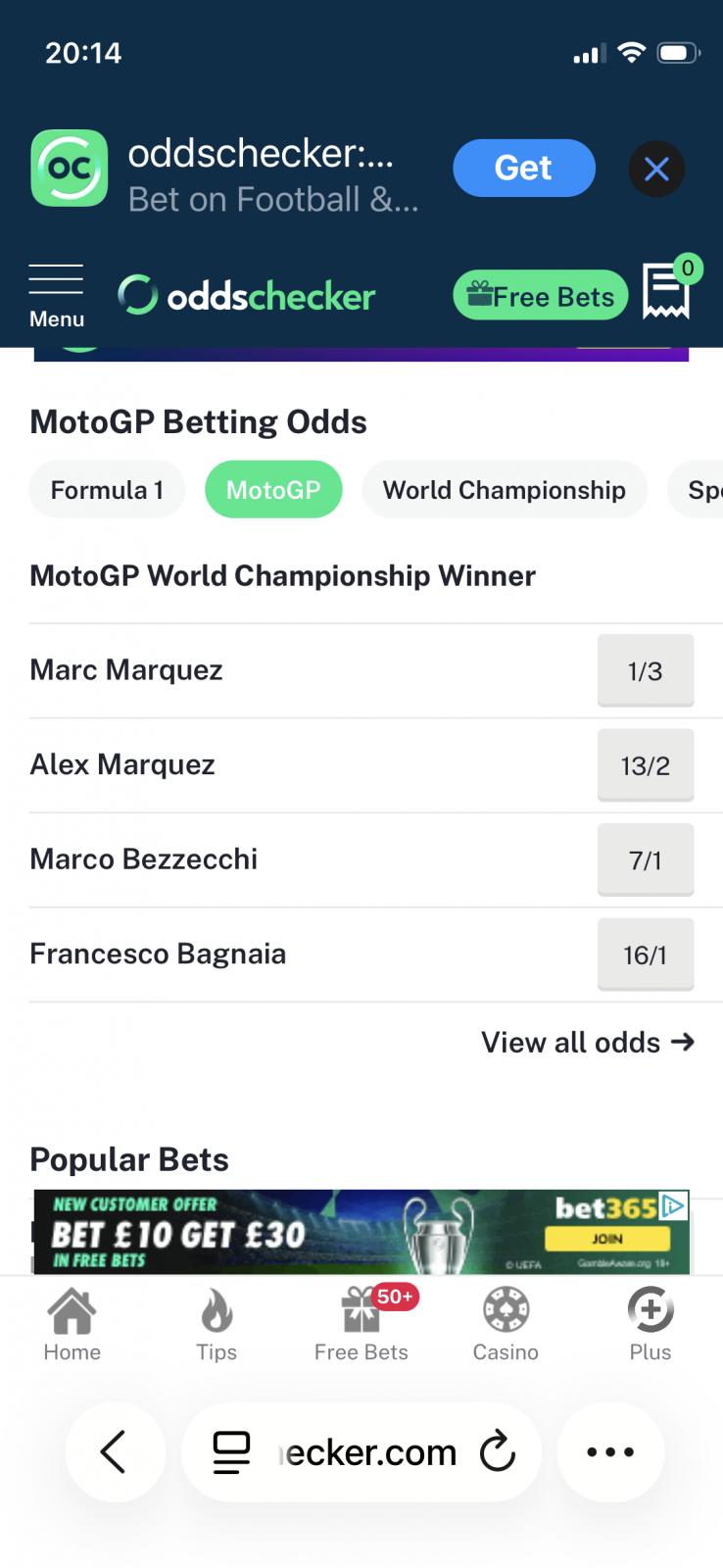The image size is (723, 1568).
Task: Reload the page with the refresh icon
Action: (498, 1451)
